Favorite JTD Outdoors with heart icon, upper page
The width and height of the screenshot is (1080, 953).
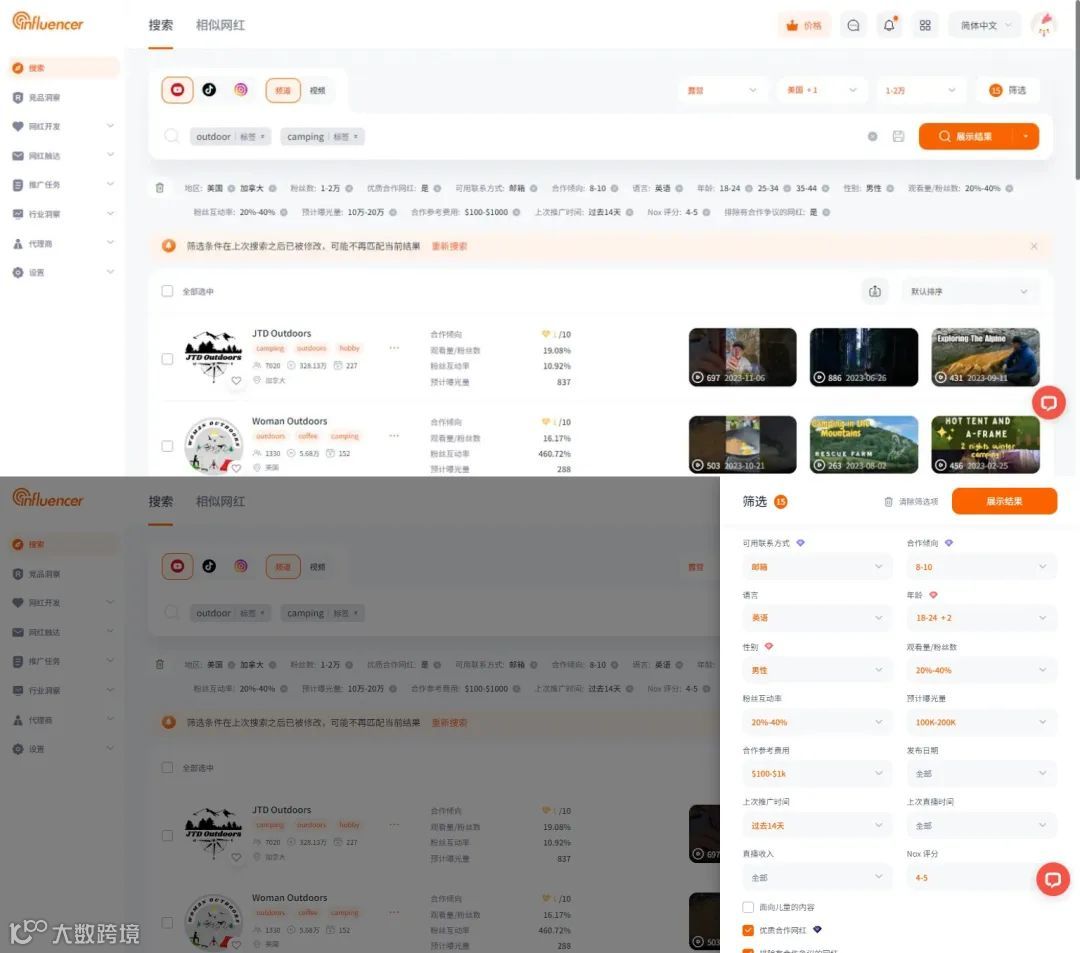[236, 381]
